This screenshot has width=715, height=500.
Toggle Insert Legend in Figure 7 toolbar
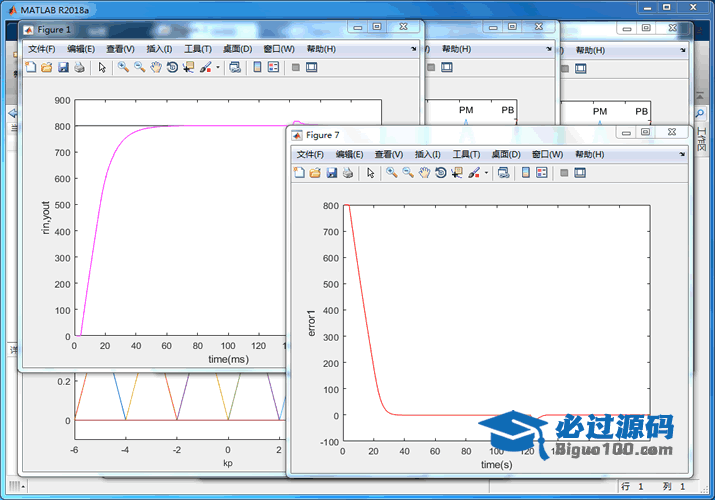pyautogui.click(x=542, y=173)
